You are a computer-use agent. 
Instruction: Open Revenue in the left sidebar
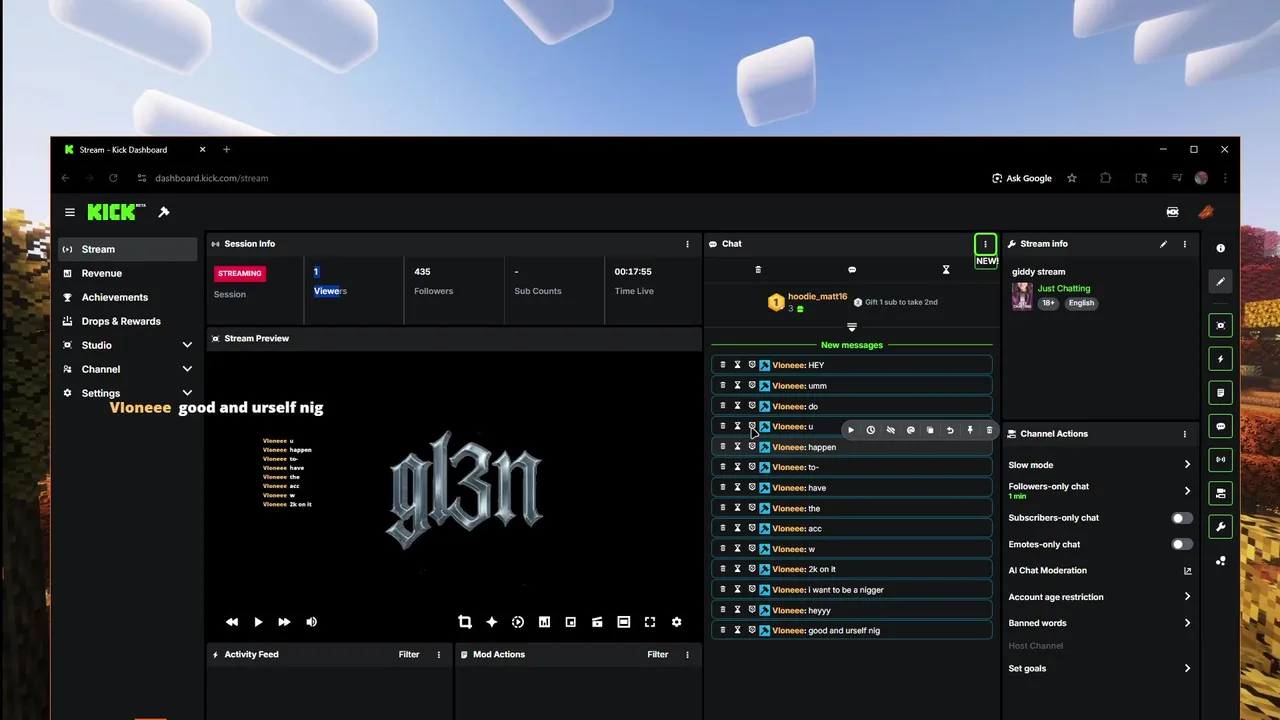coord(127,273)
